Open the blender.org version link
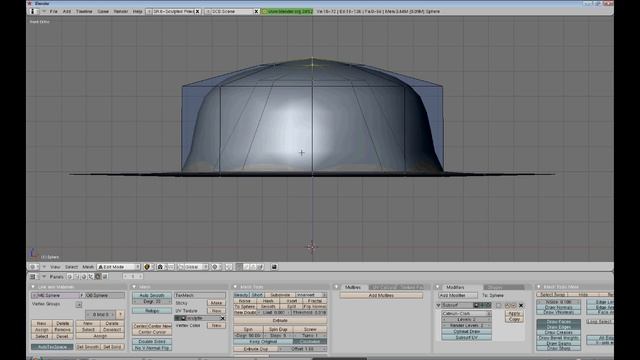 click(287, 11)
